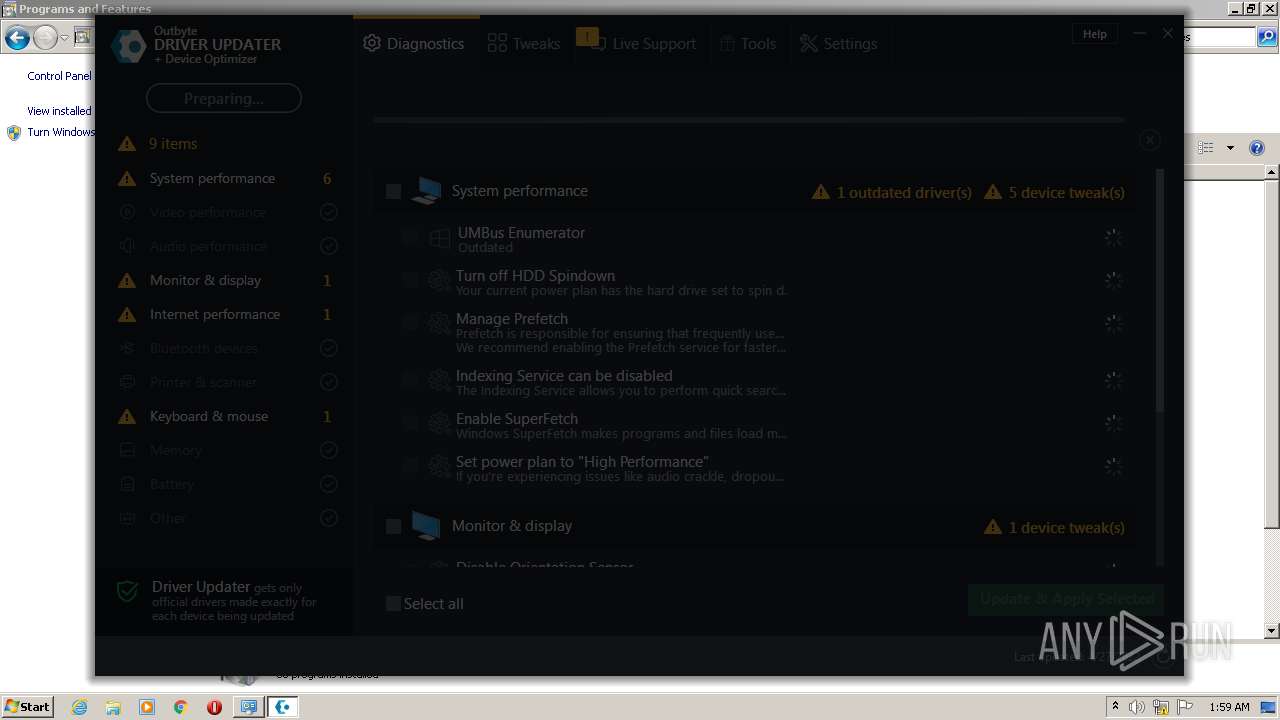Screen dimensions: 1280x720
Task: Click the checkmark next to Bluetooth devices
Action: point(328,348)
